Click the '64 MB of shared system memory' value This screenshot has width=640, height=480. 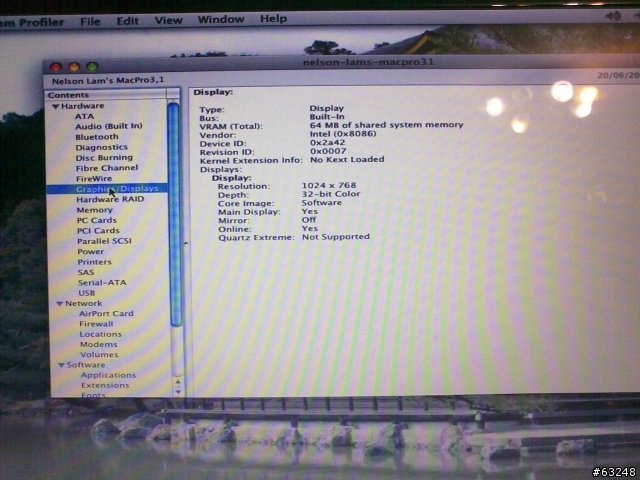387,125
